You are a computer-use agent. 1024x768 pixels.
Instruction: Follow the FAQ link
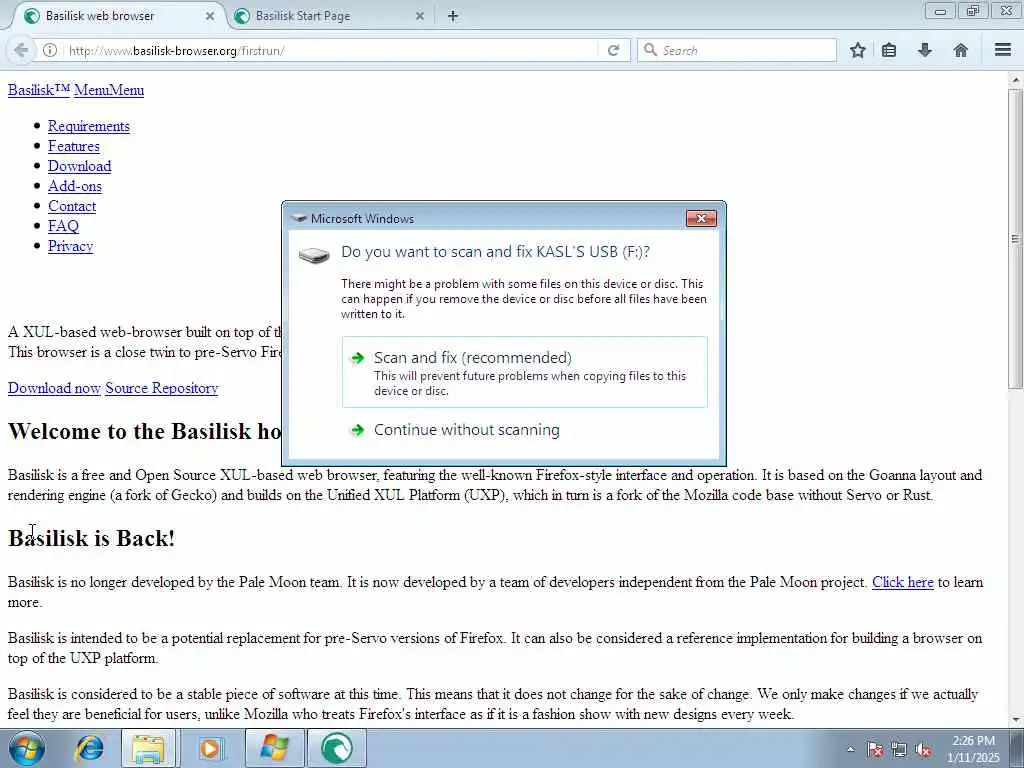tap(63, 226)
